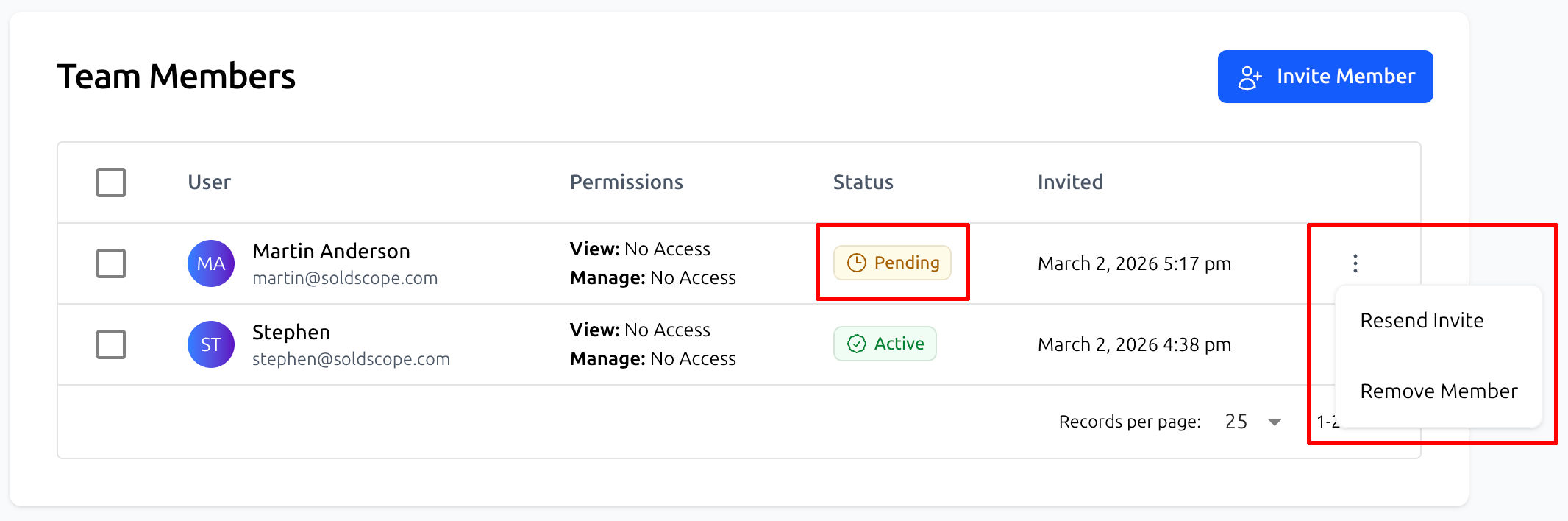Select Martin Anderson's row checkbox
This screenshot has height=521, width=1568.
(111, 263)
